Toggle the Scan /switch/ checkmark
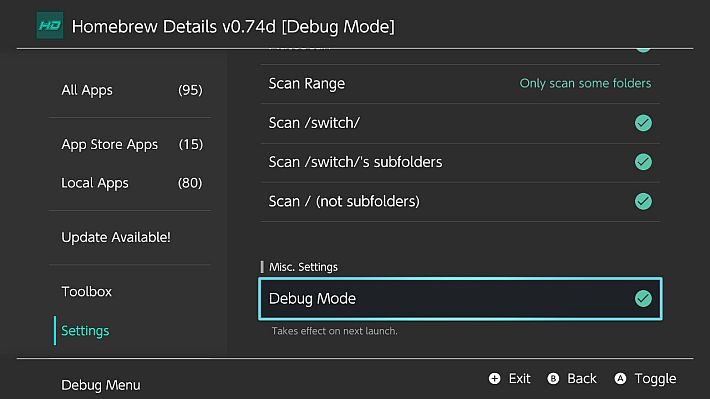This screenshot has width=710, height=399. pos(643,123)
